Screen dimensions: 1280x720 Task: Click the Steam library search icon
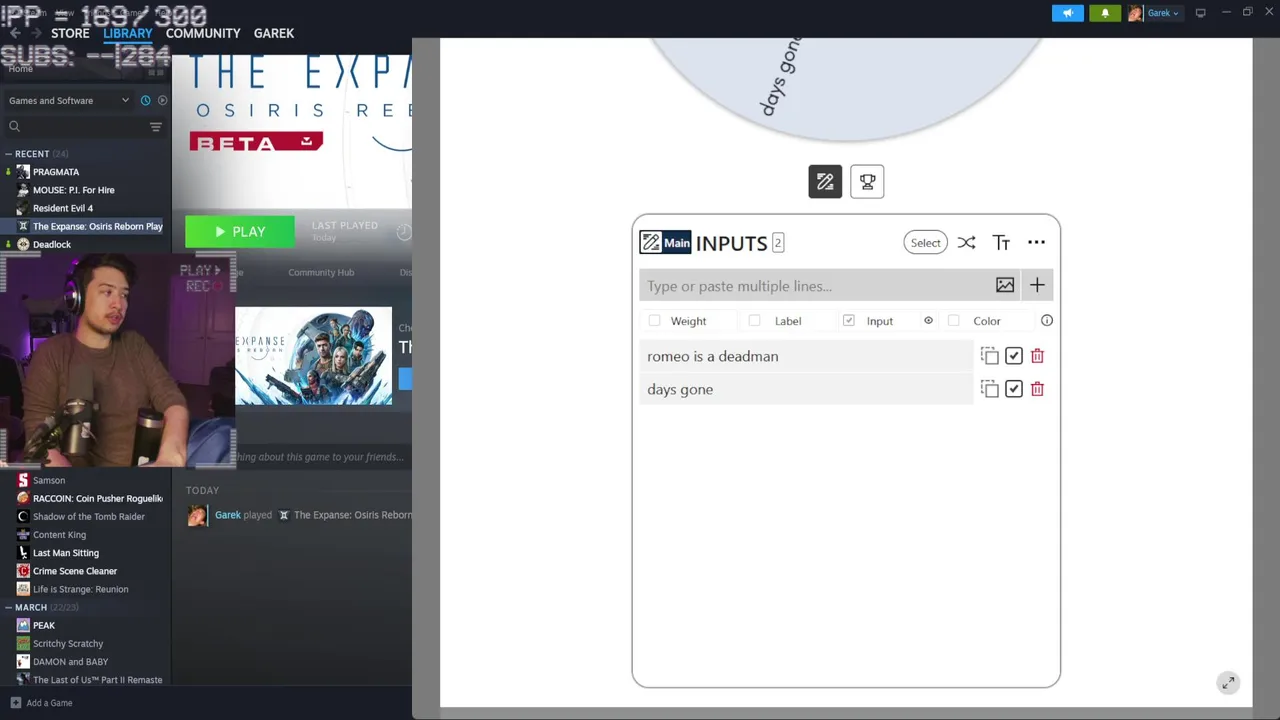14,127
